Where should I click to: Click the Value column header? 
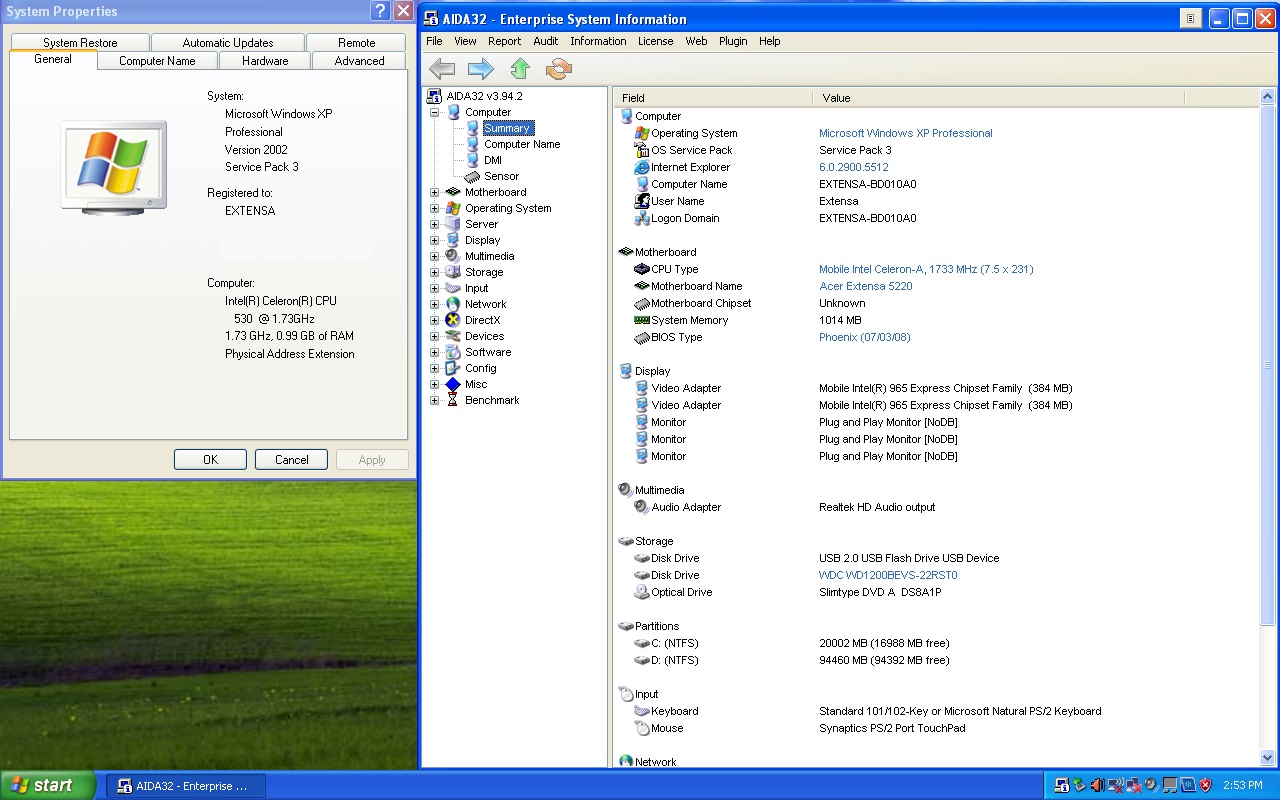point(998,98)
